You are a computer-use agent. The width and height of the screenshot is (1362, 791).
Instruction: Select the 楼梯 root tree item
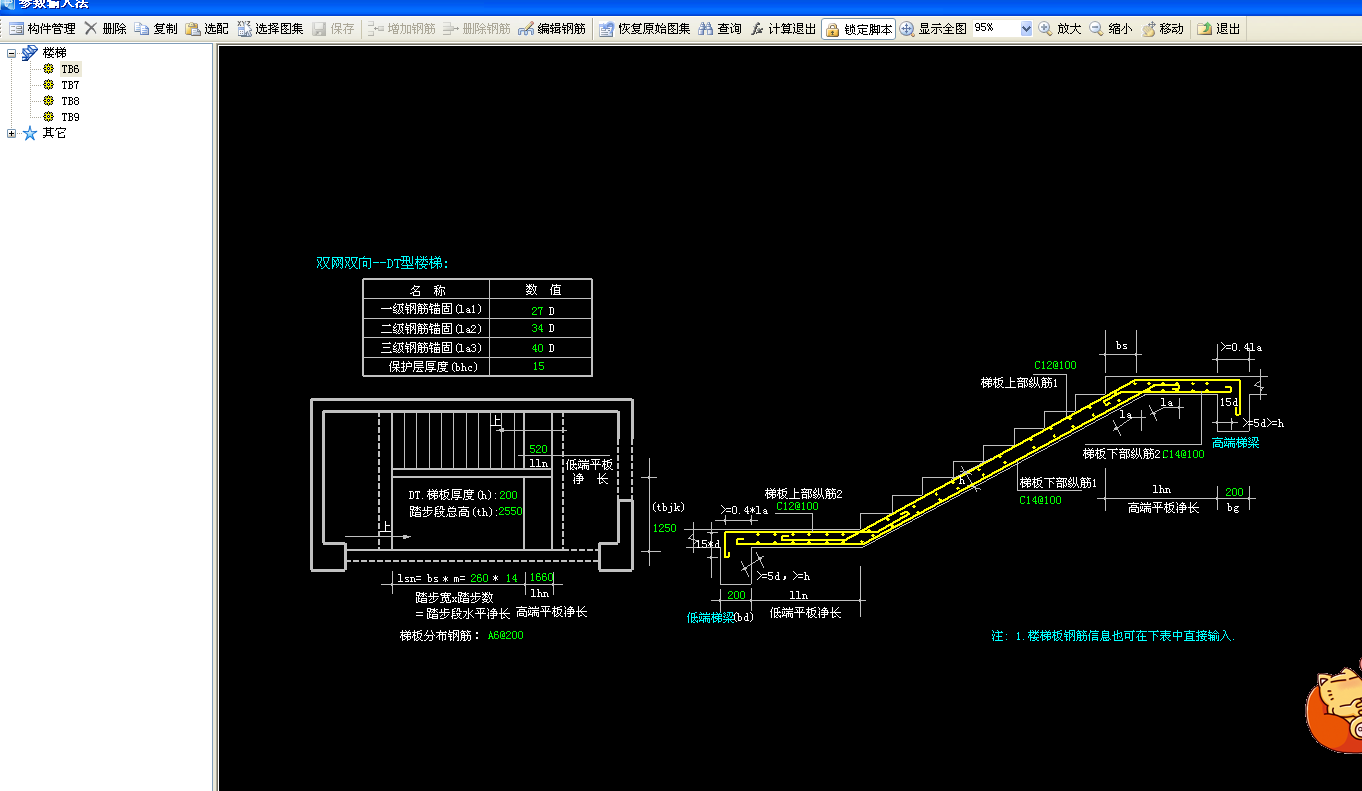coord(54,53)
